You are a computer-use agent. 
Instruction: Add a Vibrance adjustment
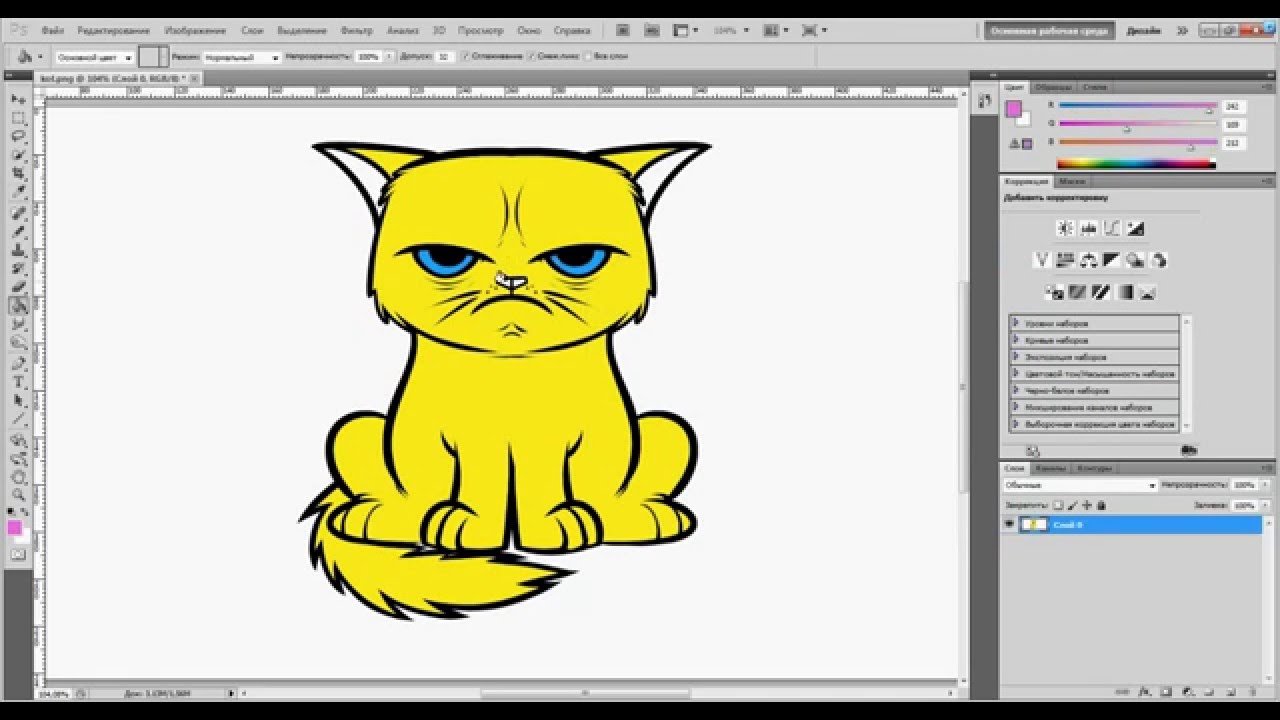click(1041, 260)
